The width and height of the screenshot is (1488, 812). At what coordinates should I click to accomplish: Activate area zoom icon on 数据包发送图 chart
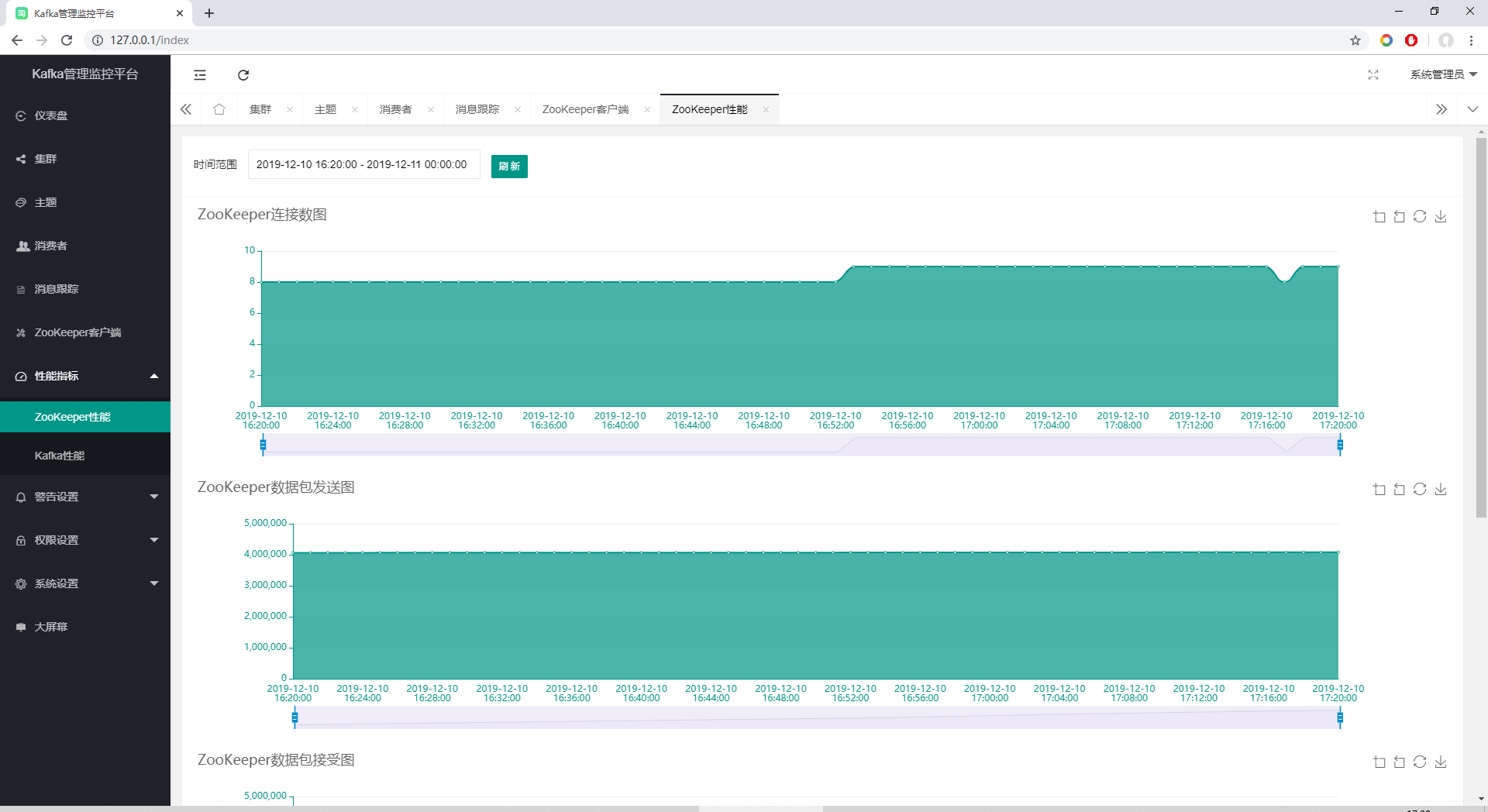(1379, 490)
